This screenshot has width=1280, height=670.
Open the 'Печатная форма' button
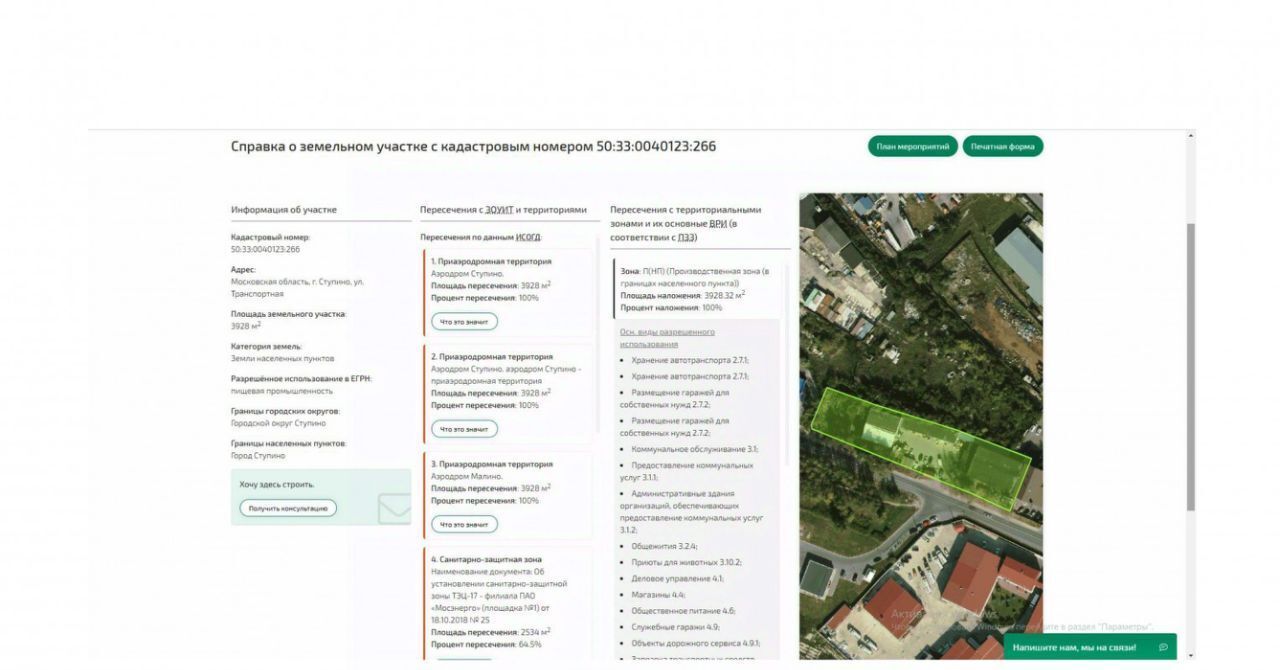point(1002,146)
